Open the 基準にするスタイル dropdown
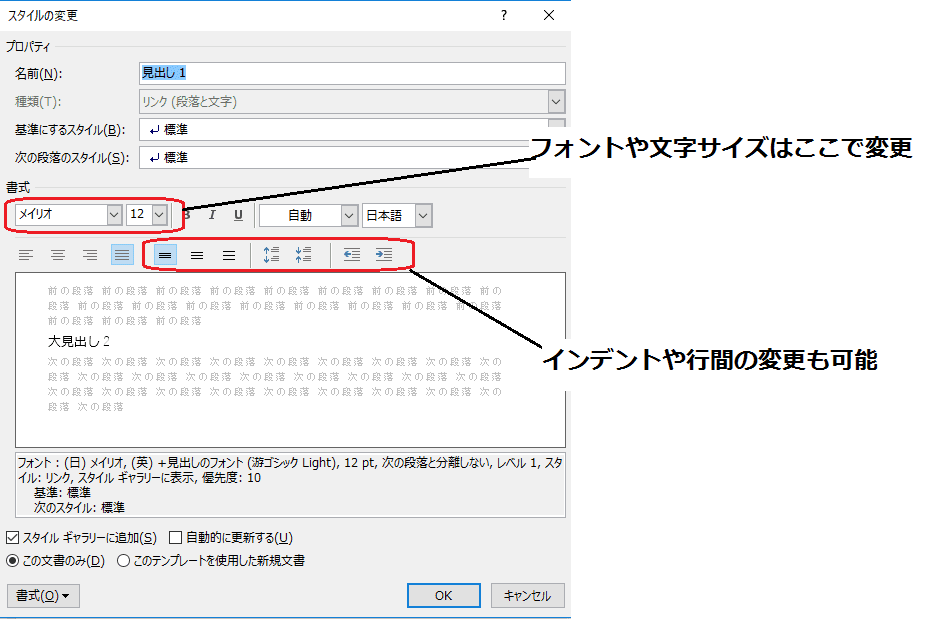Image resolution: width=940 pixels, height=619 pixels. 556,129
